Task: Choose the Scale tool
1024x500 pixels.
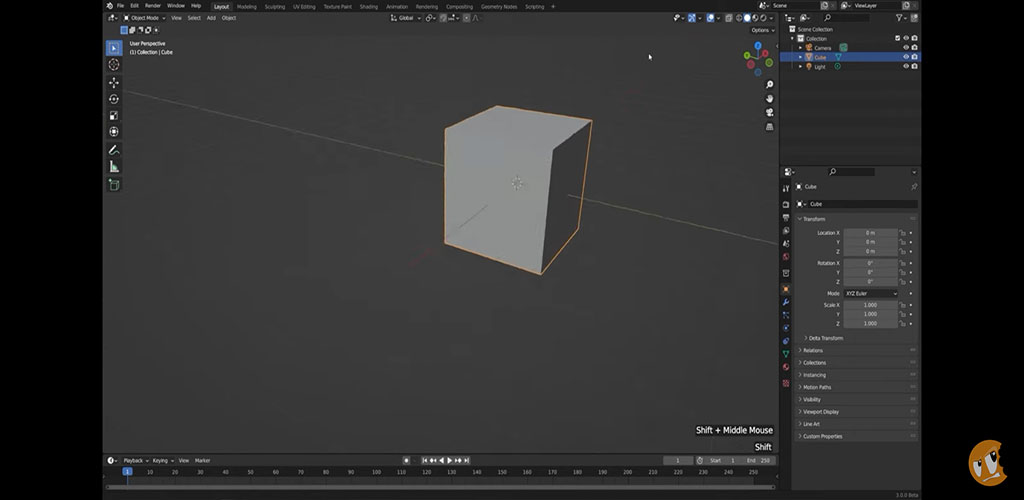Action: (x=113, y=115)
